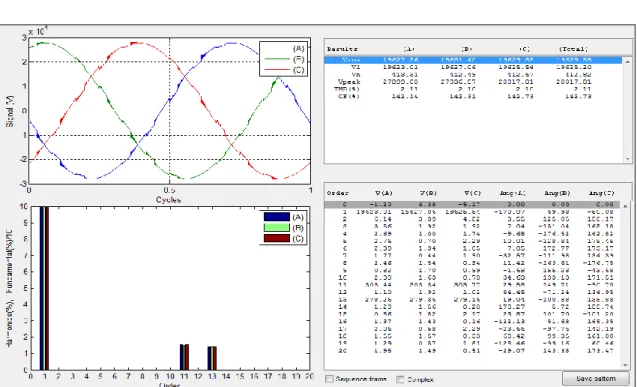Screen dimensions: 637x387
Task: Select the Vh row in Results list
Action: pyautogui.click(x=472, y=74)
